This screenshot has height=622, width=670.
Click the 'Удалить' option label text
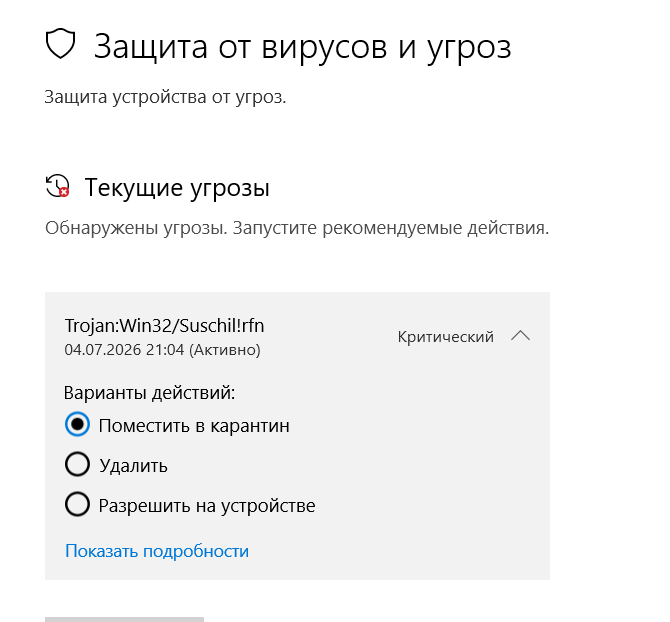(x=133, y=466)
